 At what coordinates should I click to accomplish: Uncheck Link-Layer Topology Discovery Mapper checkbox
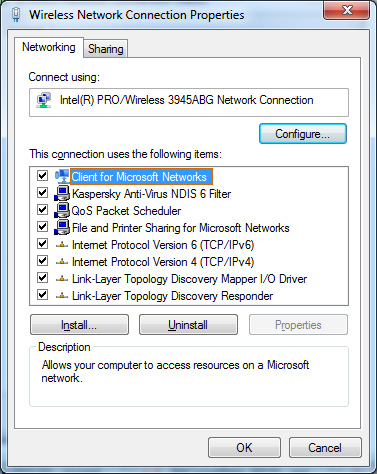pos(42,277)
